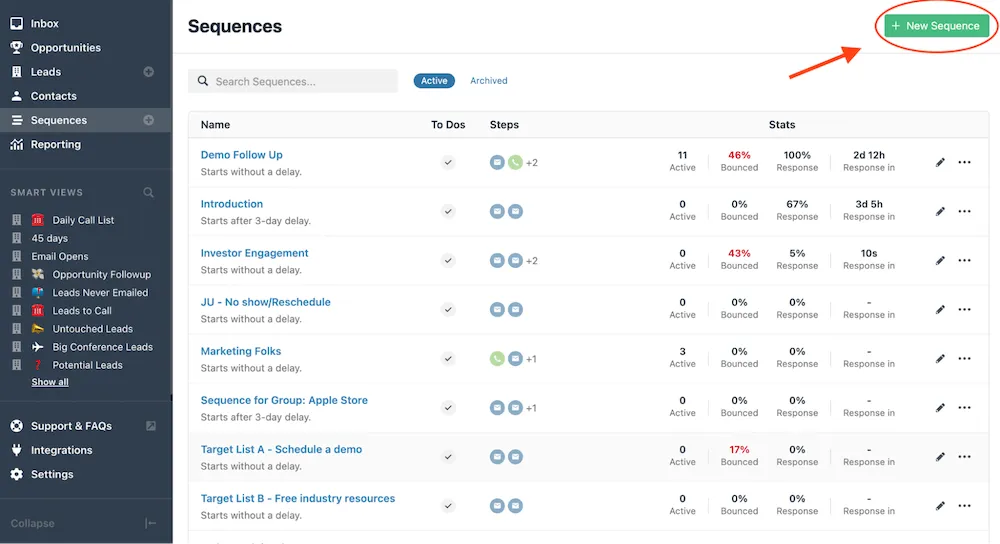Open the Investor Engagement sequence link
Screen dimensions: 1000x544
tap(254, 253)
